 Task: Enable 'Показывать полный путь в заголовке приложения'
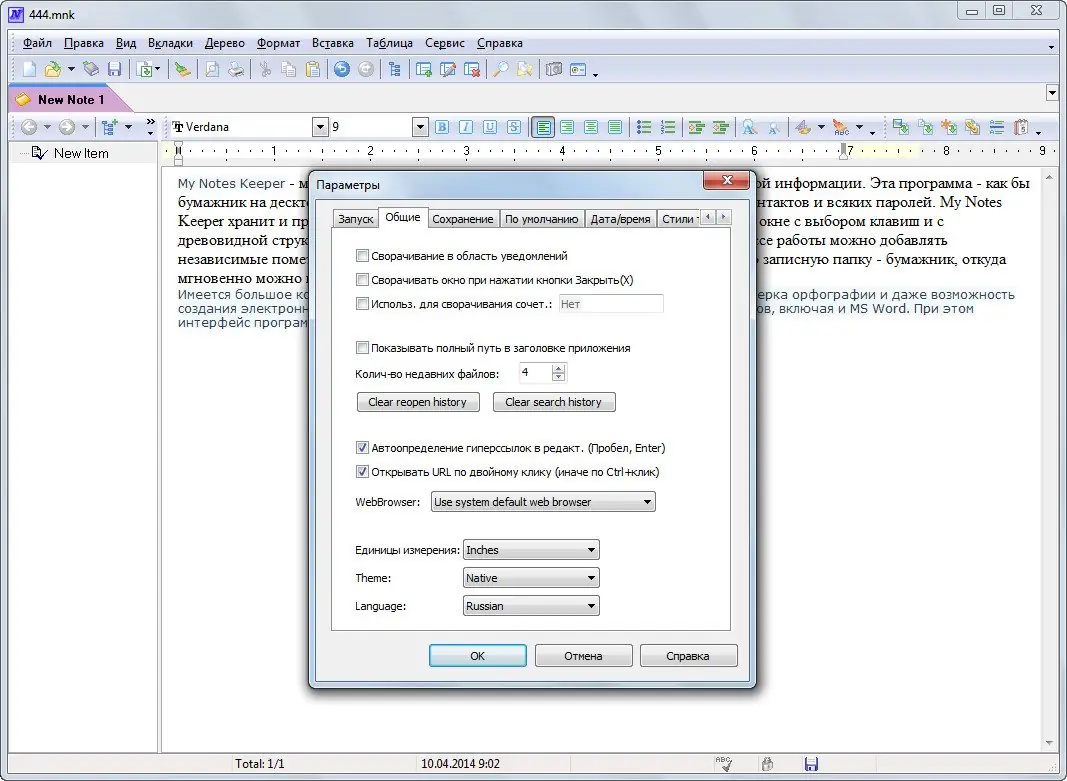click(x=362, y=348)
